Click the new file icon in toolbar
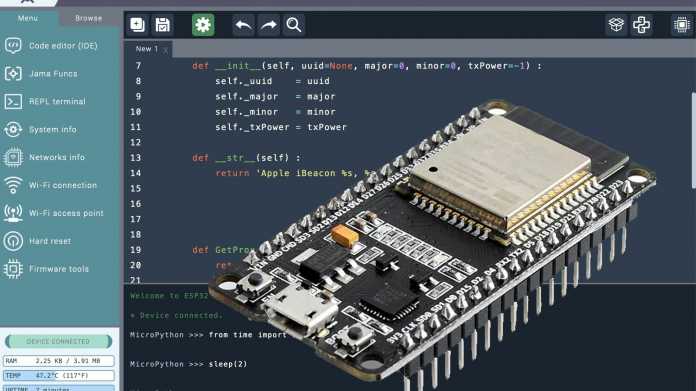Screen dimensions: 696x391 pos(138,25)
